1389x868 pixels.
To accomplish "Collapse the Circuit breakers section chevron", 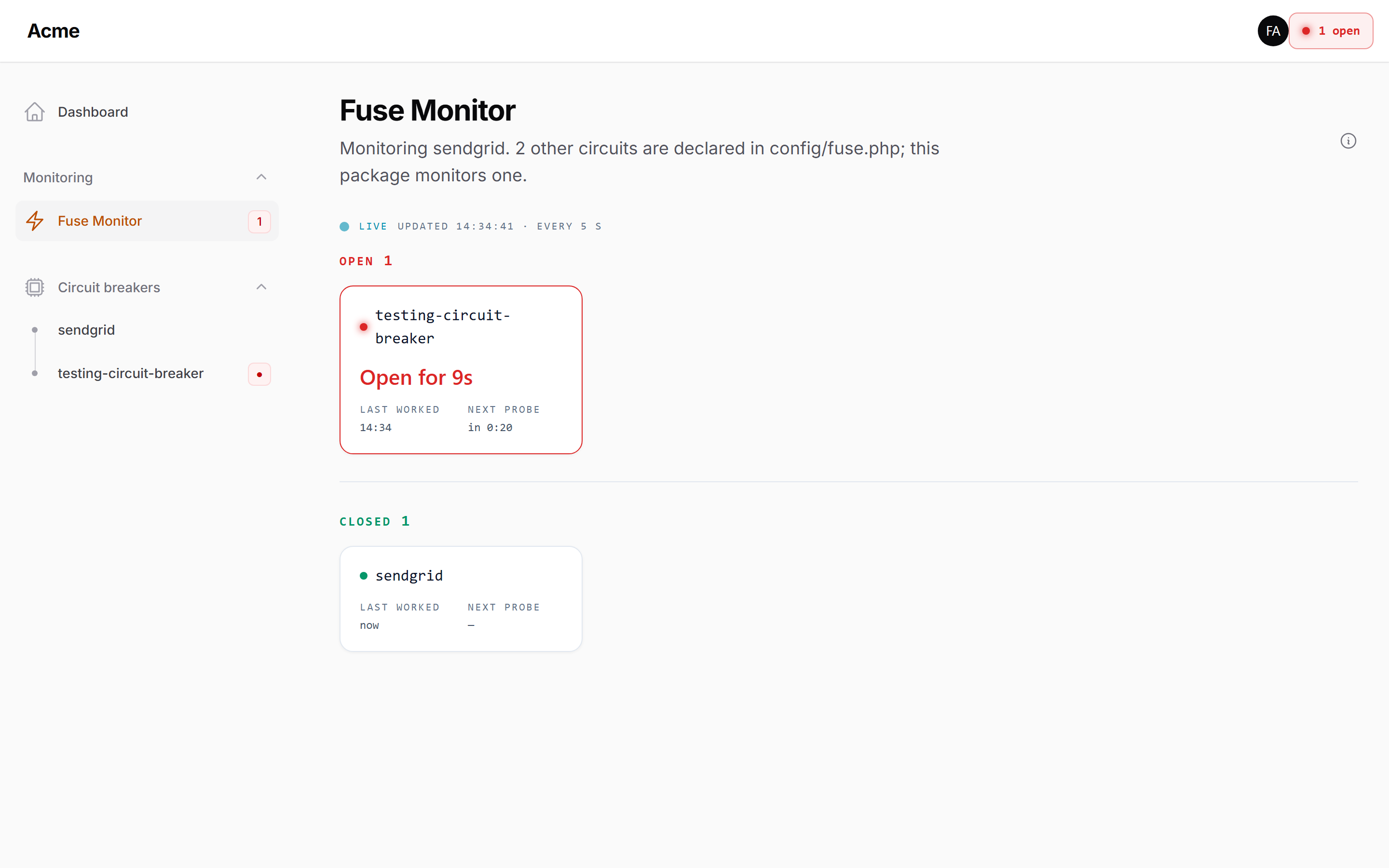I will point(261,287).
